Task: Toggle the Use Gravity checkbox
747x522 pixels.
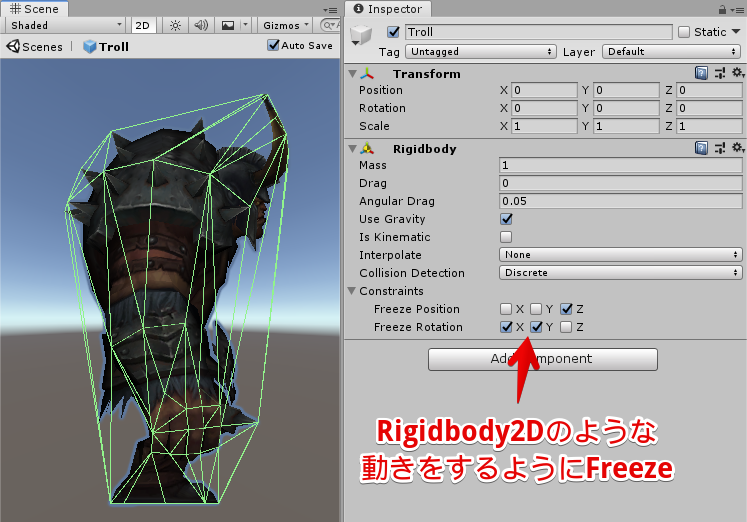Action: pos(506,219)
